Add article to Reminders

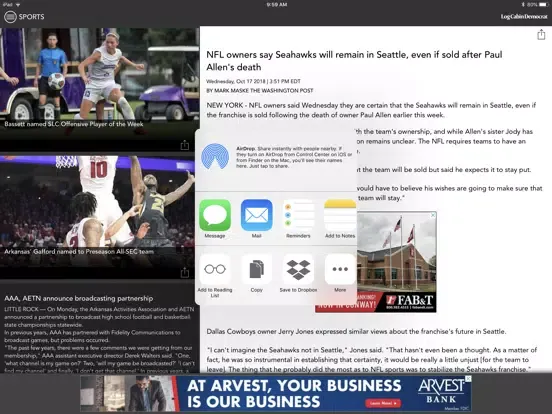coord(298,215)
